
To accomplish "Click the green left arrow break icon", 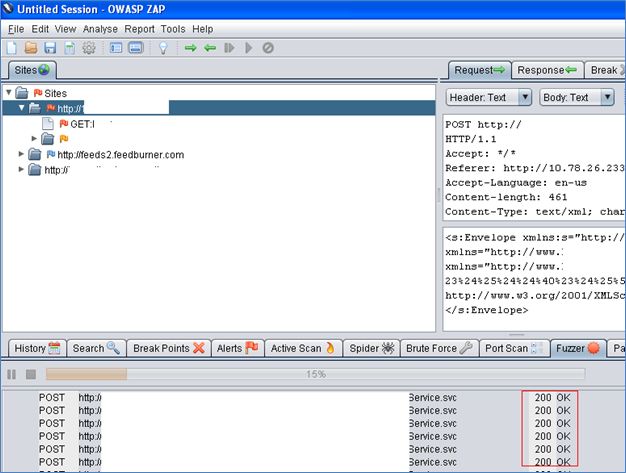I will pyautogui.click(x=210, y=48).
